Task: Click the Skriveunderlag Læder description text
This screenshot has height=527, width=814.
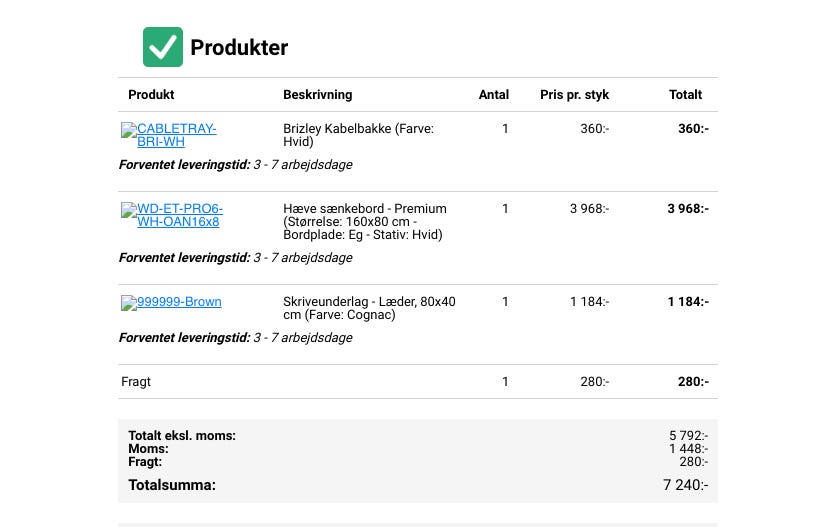Action: point(369,308)
